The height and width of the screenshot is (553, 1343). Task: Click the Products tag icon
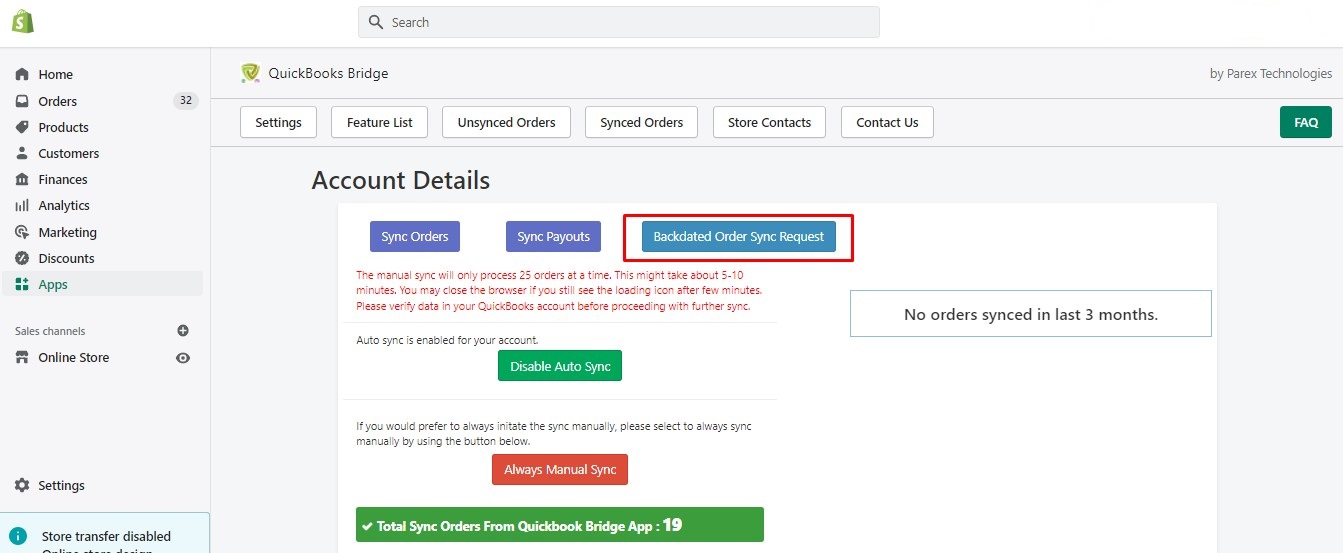22,127
